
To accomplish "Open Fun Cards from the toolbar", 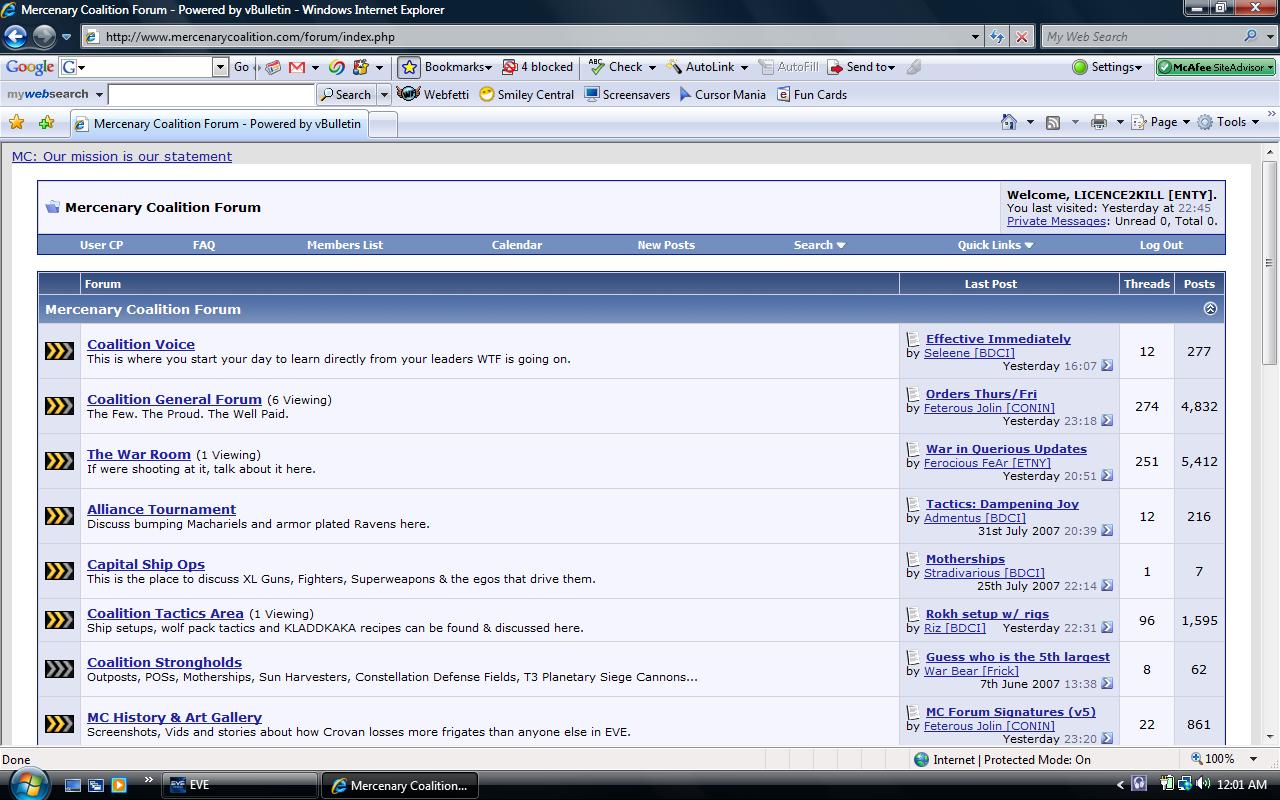I will 811,95.
